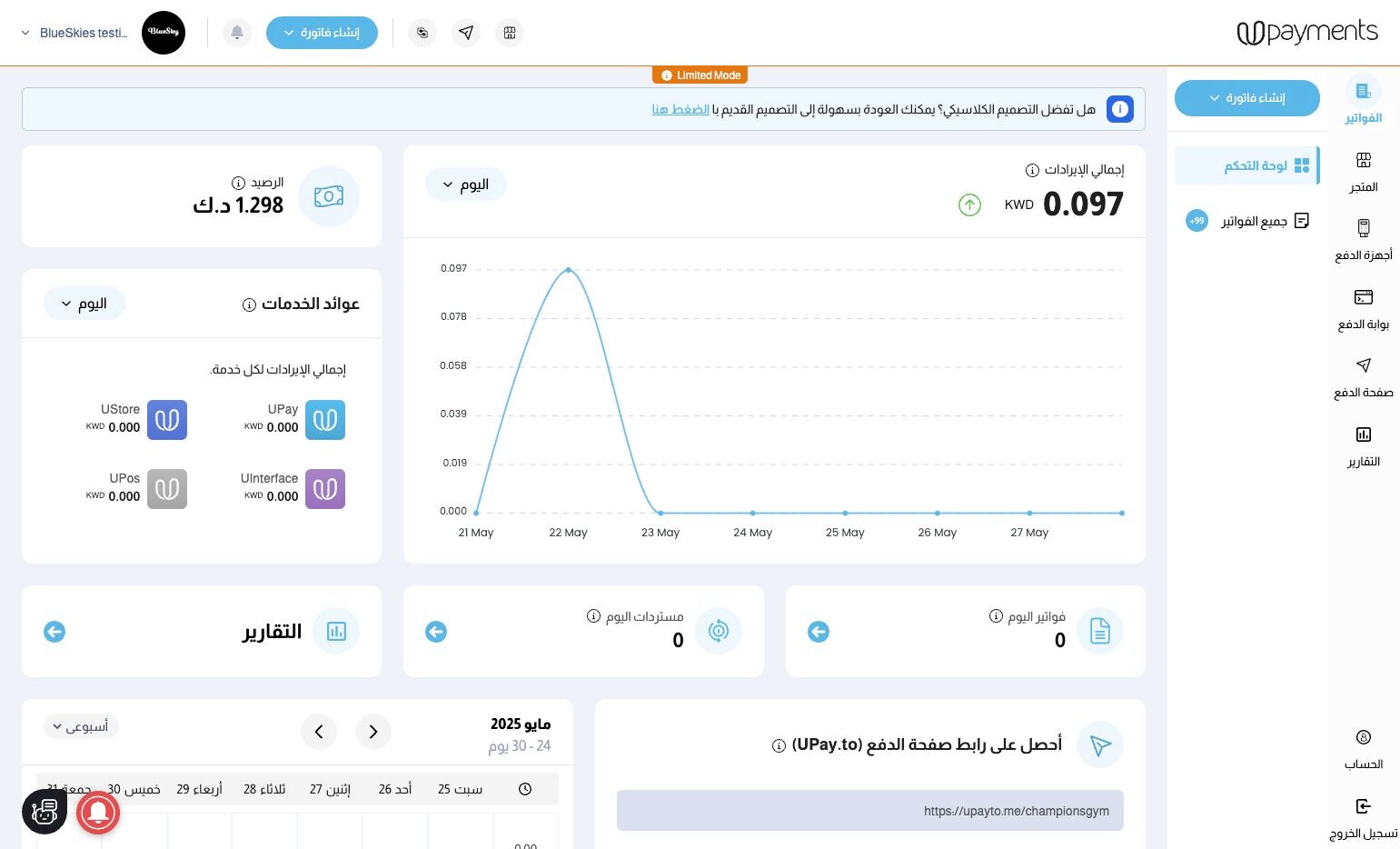Click the paper plane icon in top bar
This screenshot has width=1400, height=849.
466,33
